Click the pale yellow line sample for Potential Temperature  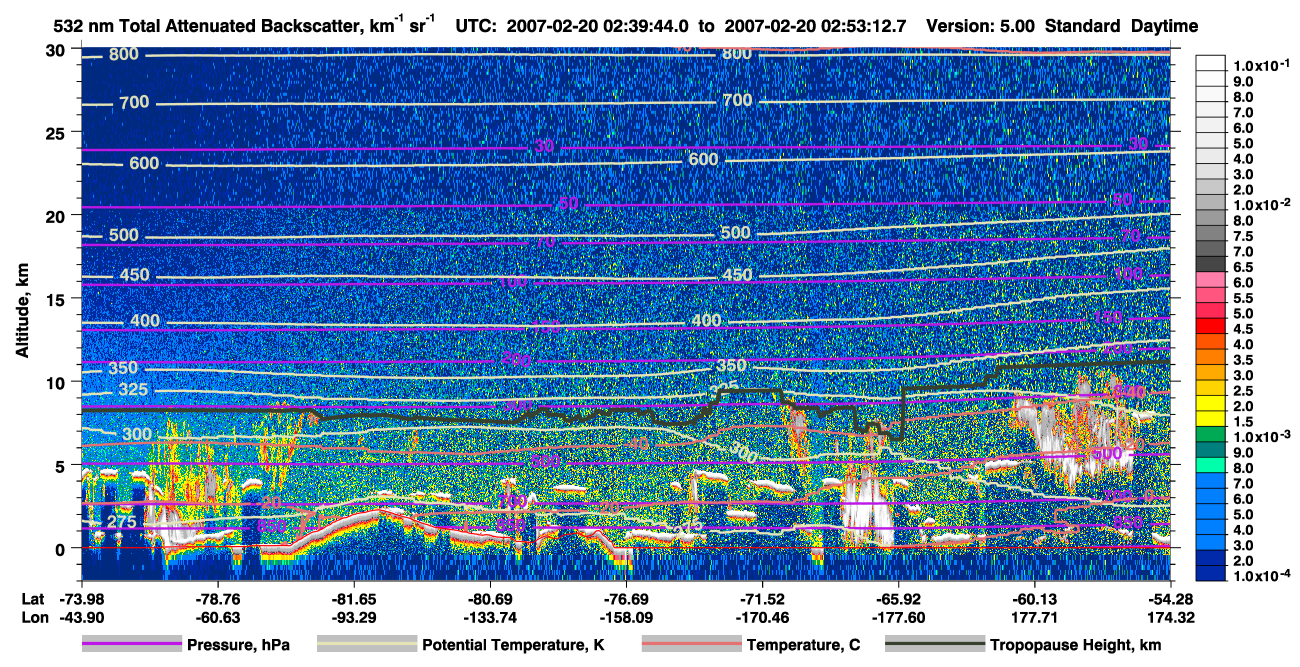(366, 645)
